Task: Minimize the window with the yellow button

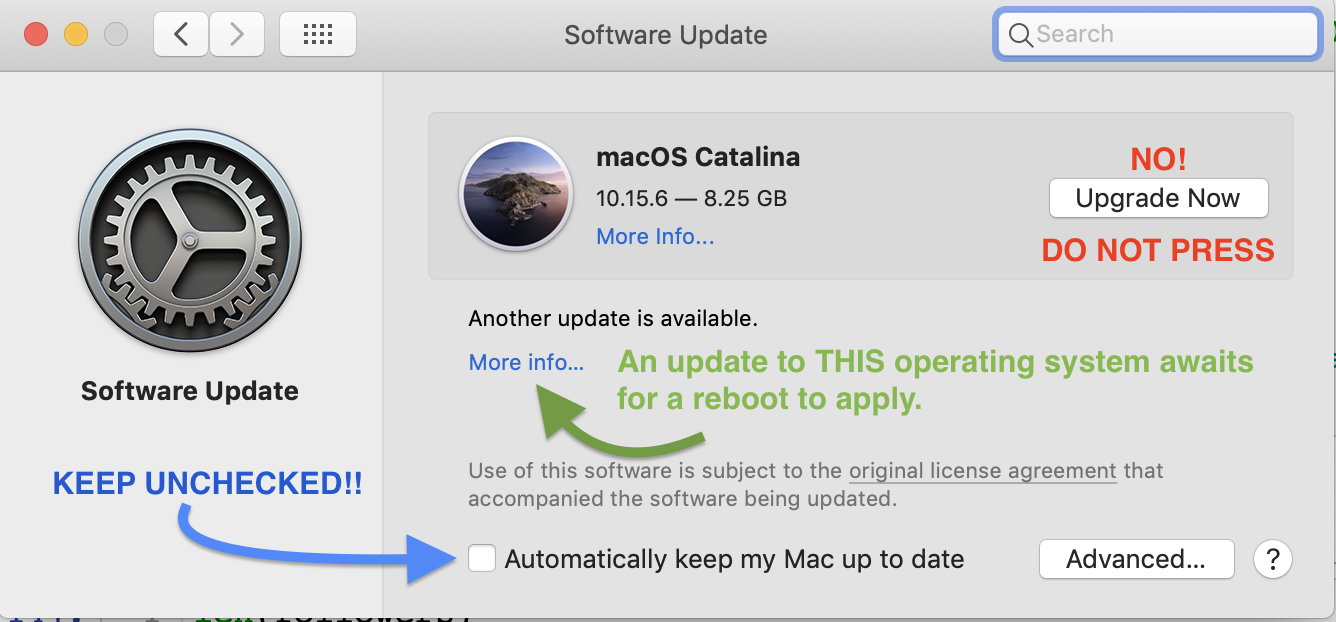Action: (x=76, y=34)
